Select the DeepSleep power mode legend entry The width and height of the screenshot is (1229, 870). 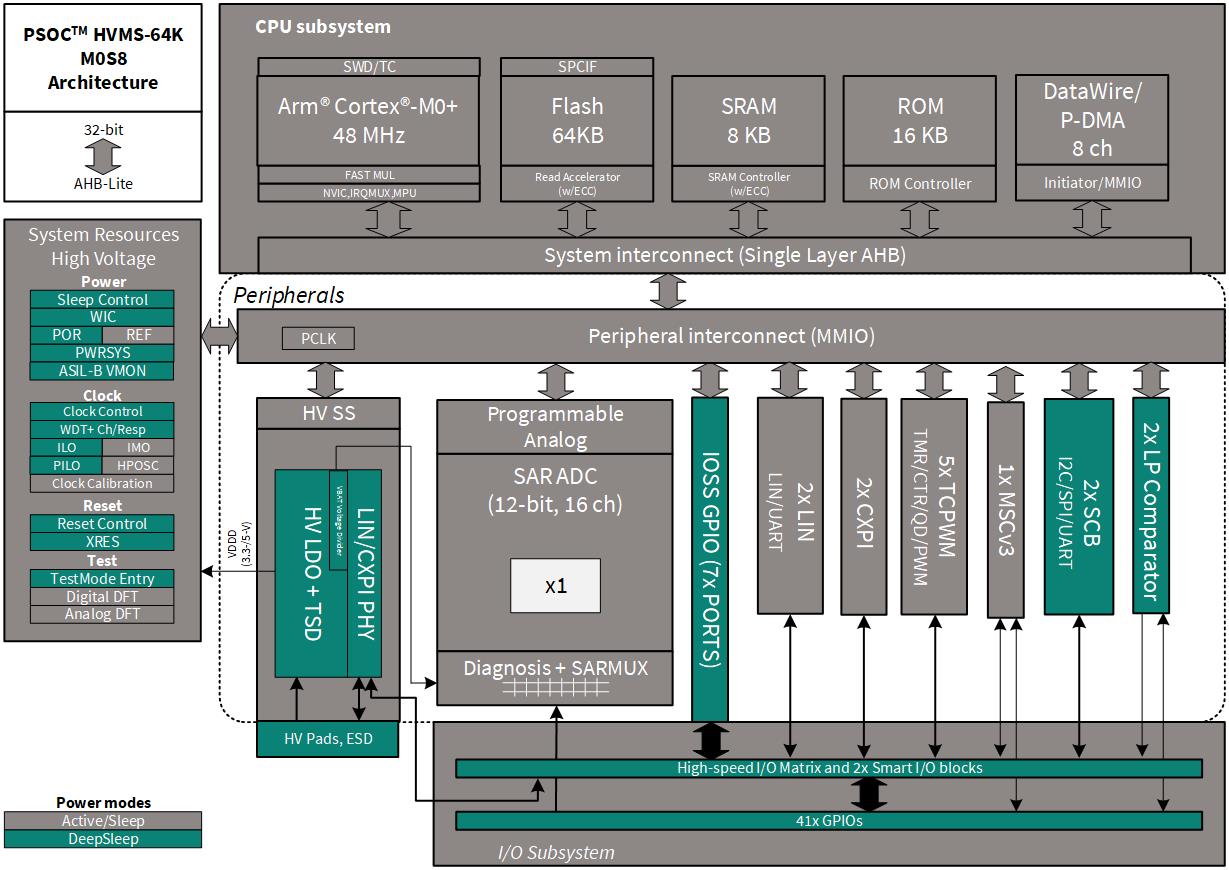pyautogui.click(x=103, y=839)
